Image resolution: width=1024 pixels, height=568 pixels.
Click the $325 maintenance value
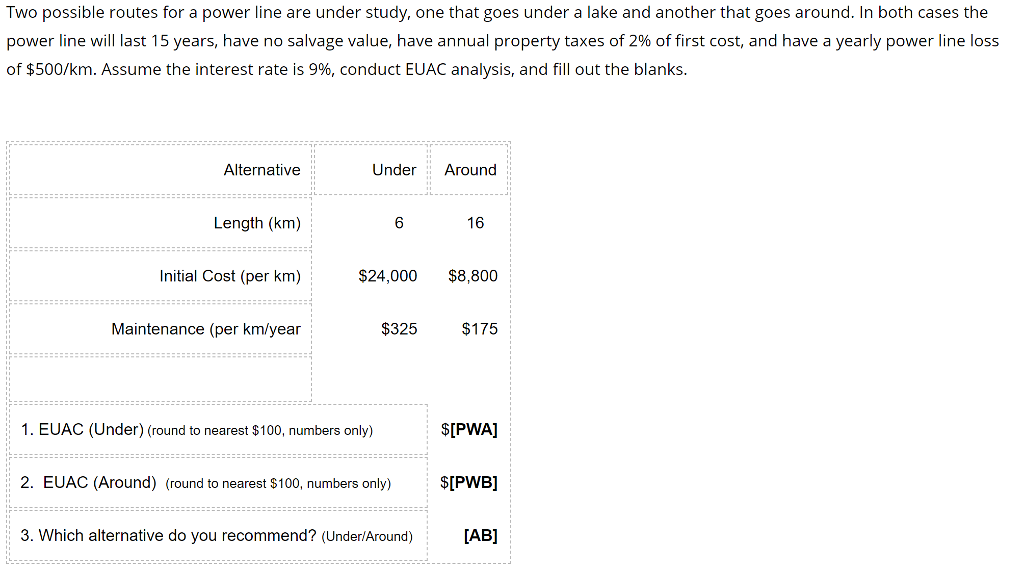(399, 328)
